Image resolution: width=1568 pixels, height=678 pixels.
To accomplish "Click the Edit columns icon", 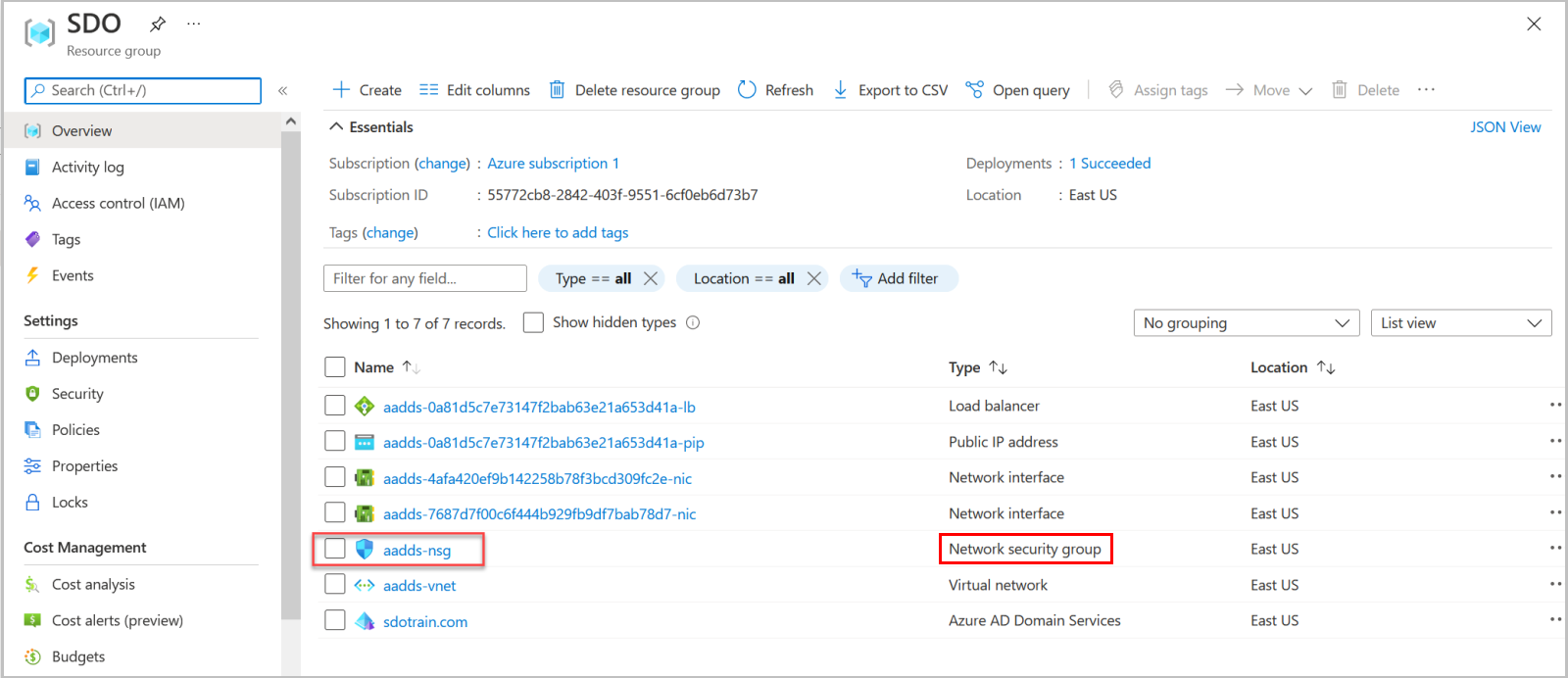I will (428, 90).
